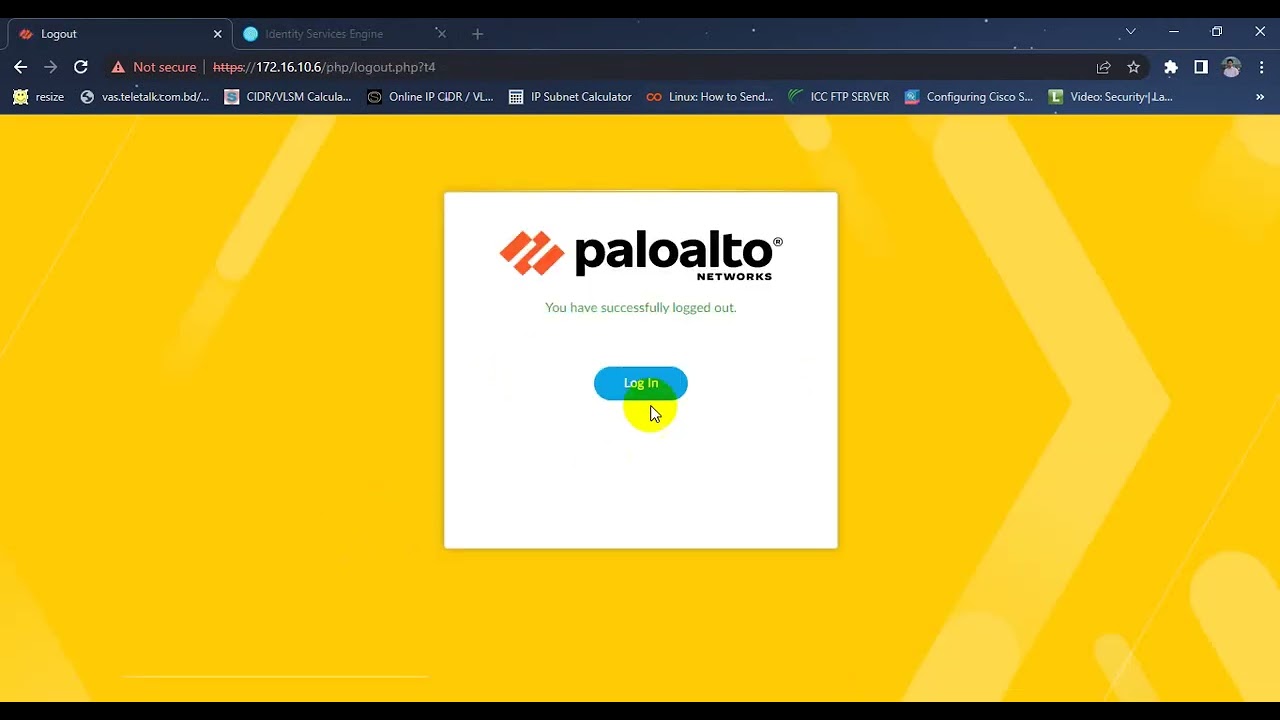Image resolution: width=1280 pixels, height=720 pixels.
Task: Click the blue Log In button
Action: [640, 383]
